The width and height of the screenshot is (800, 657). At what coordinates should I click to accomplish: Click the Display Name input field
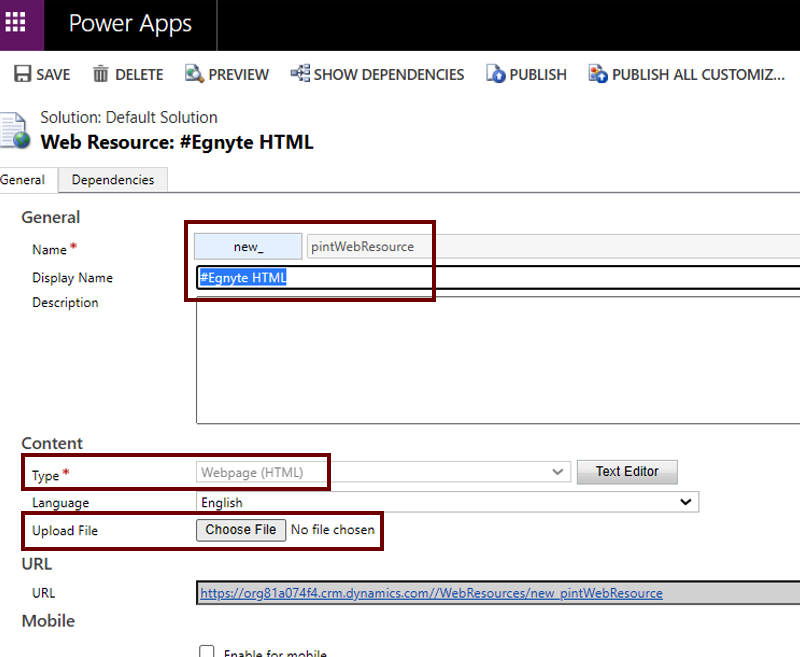[498, 277]
